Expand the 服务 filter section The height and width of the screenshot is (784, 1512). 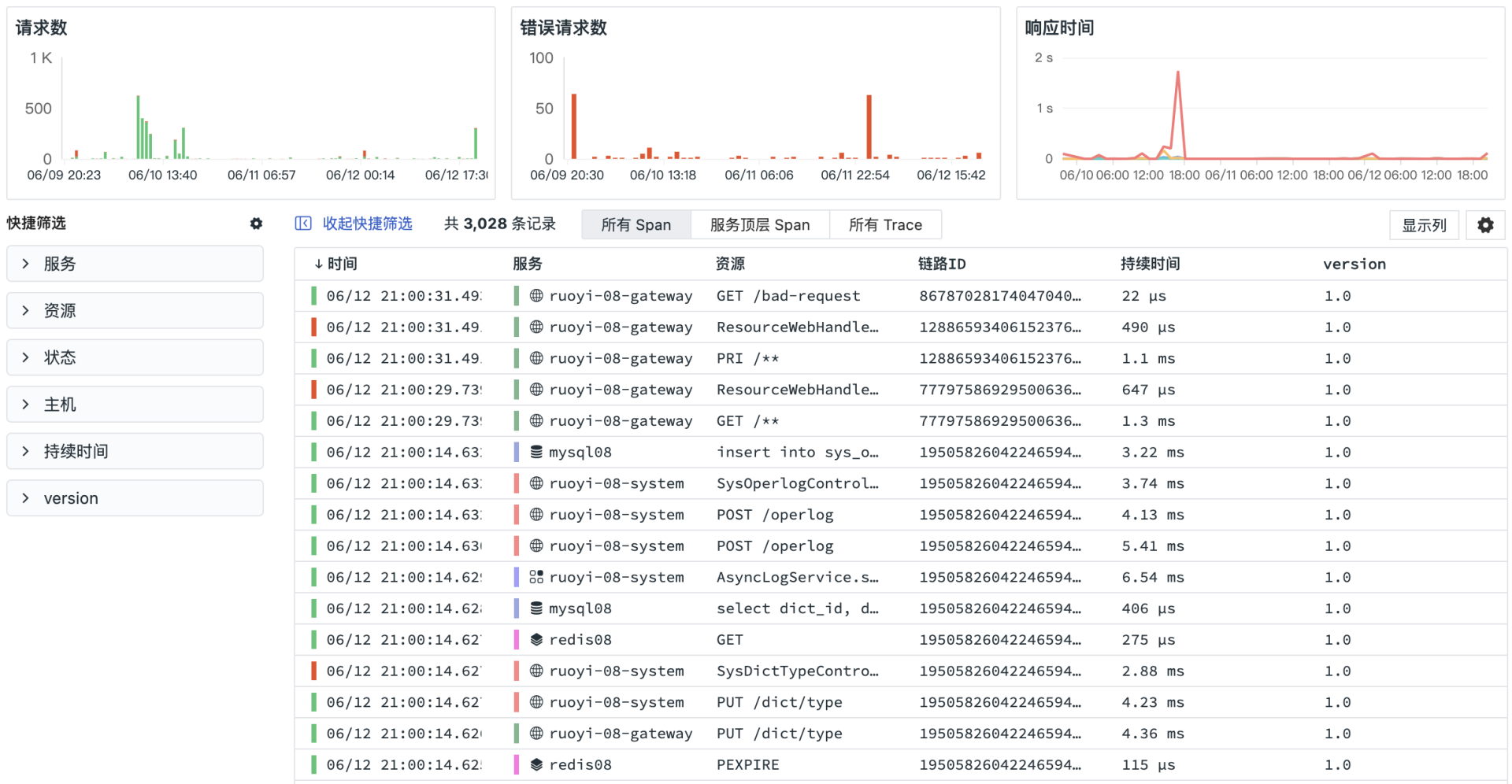pos(135,264)
